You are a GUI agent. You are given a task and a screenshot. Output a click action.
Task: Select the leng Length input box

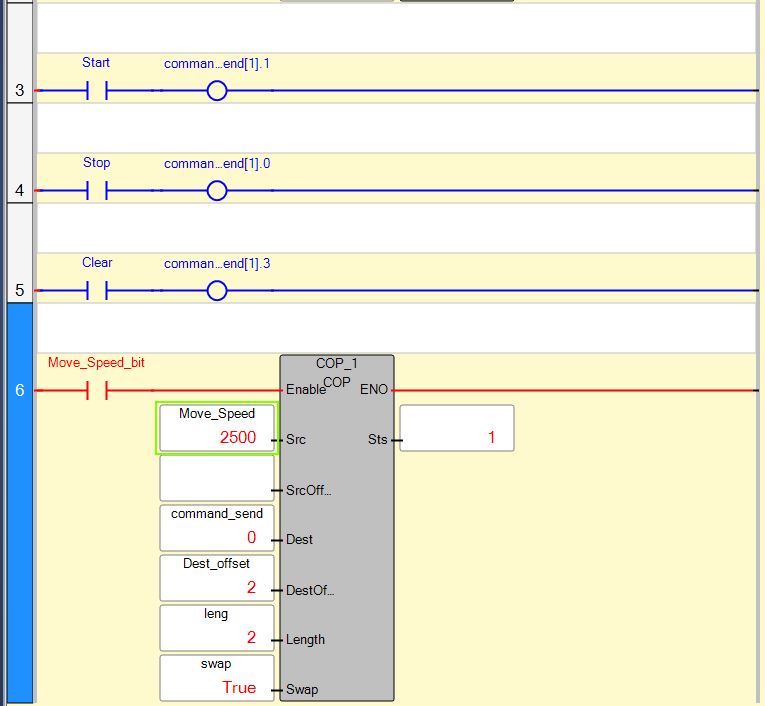[217, 628]
